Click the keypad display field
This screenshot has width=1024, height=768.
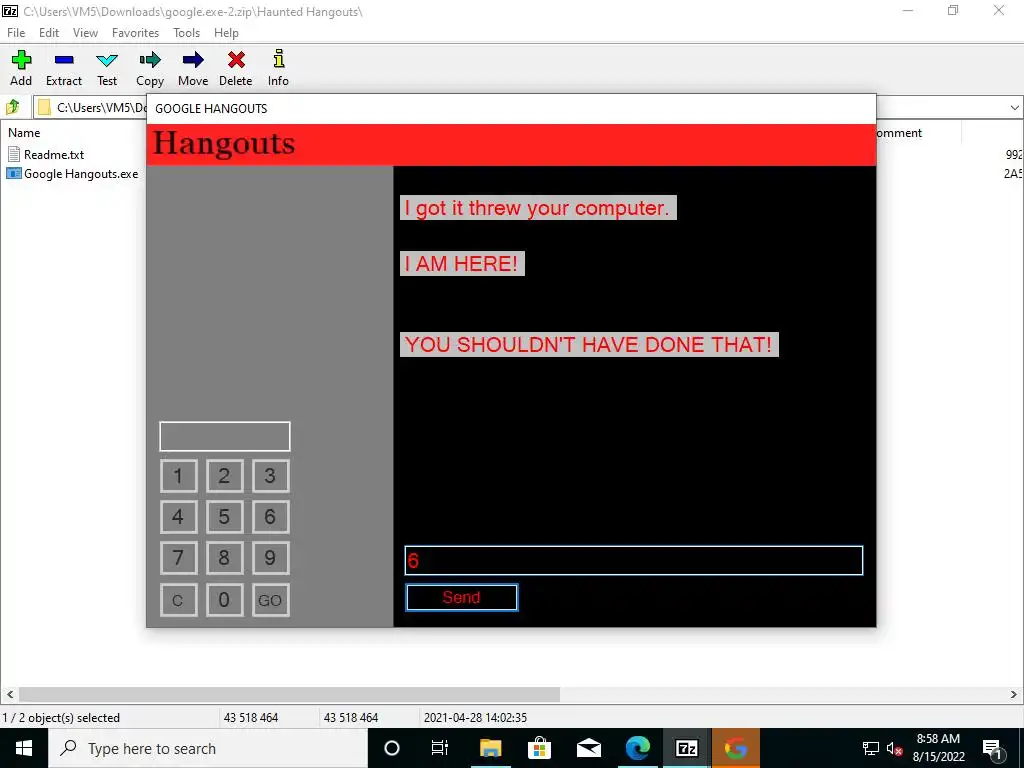pos(225,436)
